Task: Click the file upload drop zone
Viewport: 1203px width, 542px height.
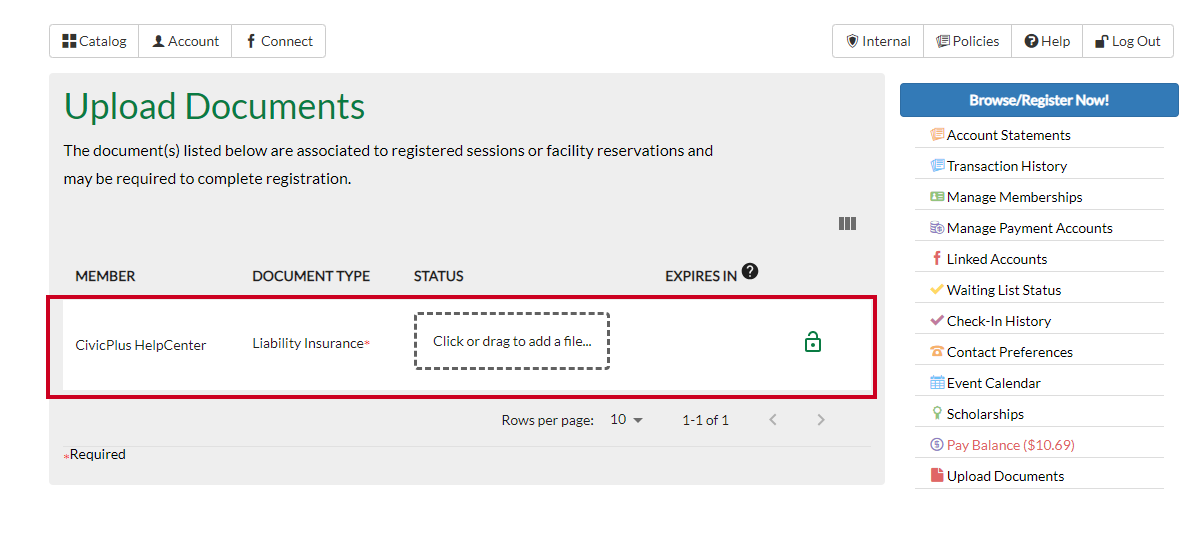Action: point(512,341)
